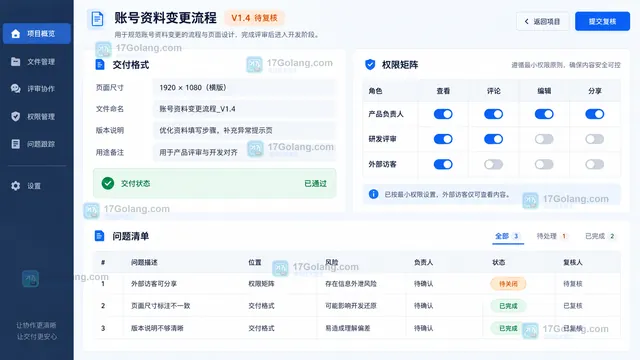The height and width of the screenshot is (360, 640).
Task: Toggle 产品负责人 分享 permission
Action: click(x=595, y=114)
